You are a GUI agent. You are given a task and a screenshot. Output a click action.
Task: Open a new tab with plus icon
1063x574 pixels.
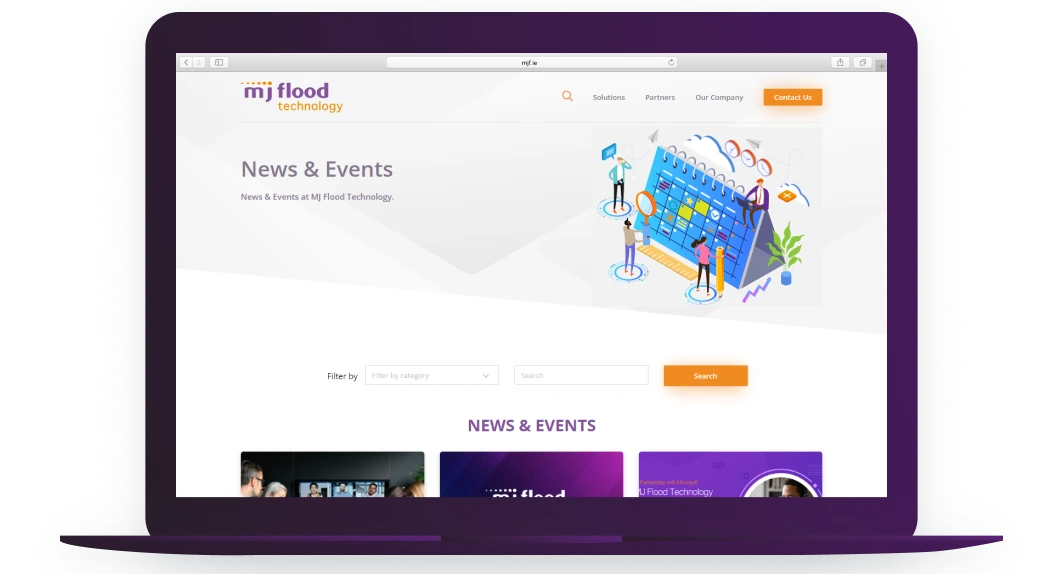(881, 66)
